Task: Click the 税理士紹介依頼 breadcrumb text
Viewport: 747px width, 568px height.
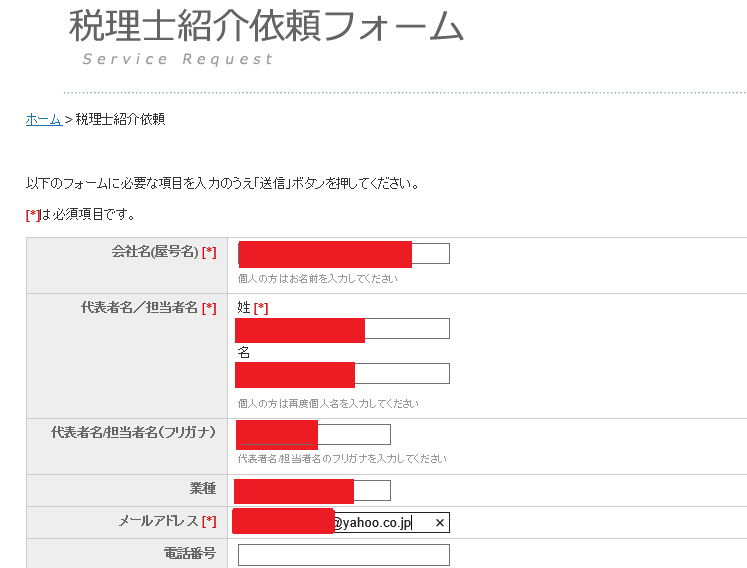Action: [x=120, y=119]
